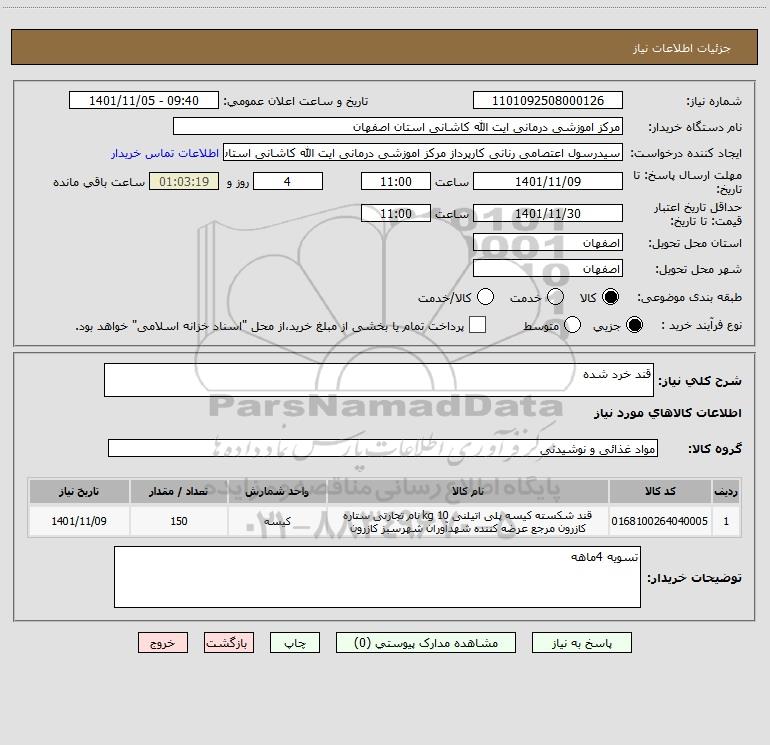Click the کد کالا column header
The image size is (770, 745).
(x=660, y=491)
